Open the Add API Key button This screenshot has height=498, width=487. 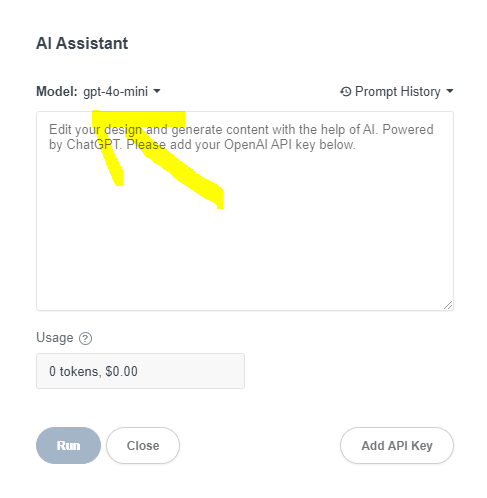pos(397,445)
